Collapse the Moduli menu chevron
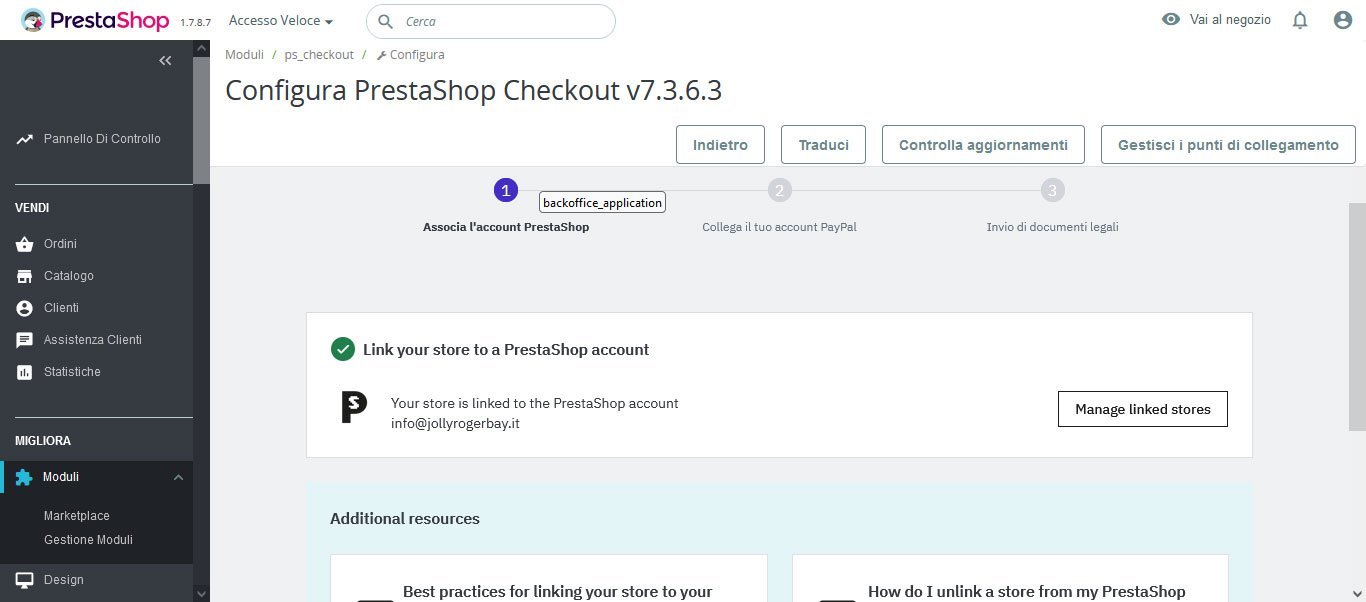 178,478
